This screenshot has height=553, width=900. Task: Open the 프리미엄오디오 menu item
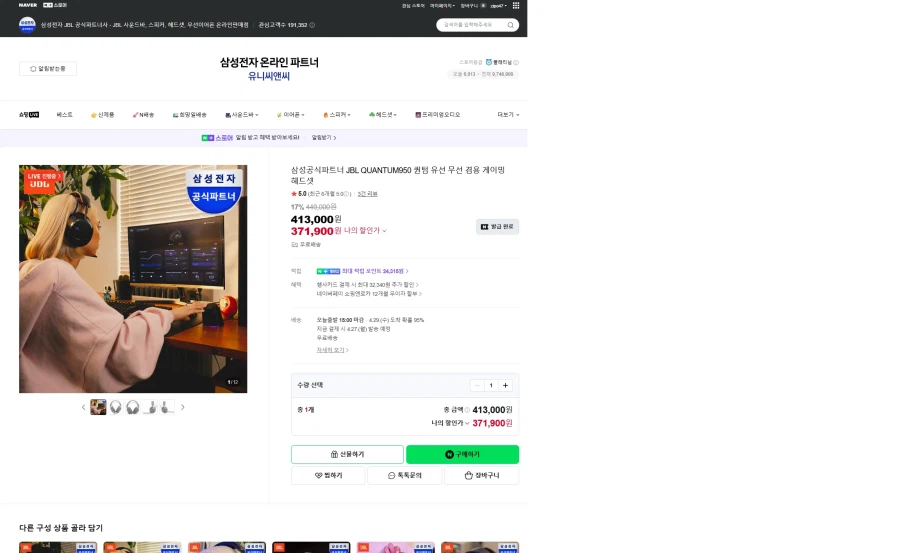438,115
